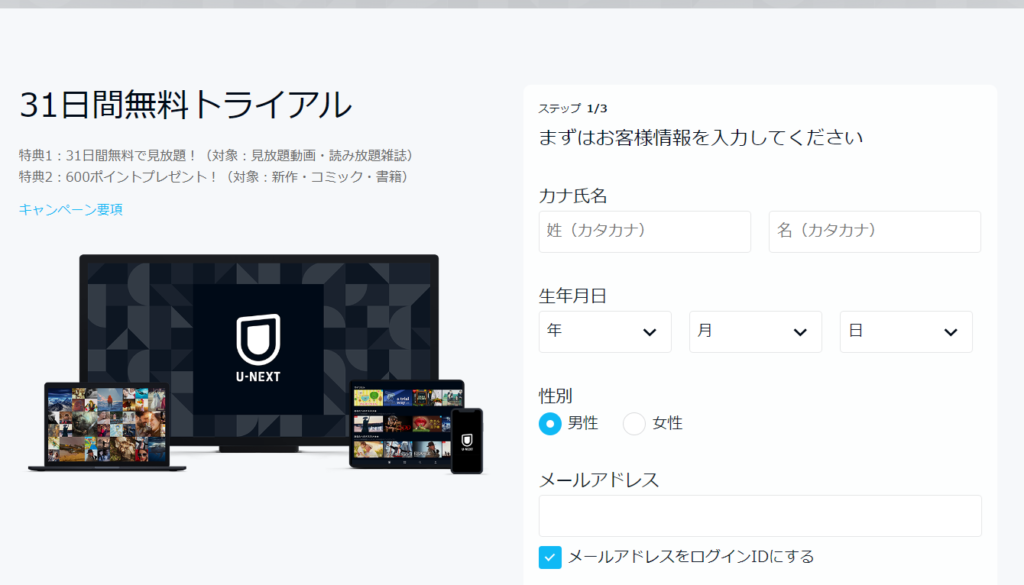Click the メールアドレス text box
Viewport: 1024px width, 585px height.
[x=760, y=516]
